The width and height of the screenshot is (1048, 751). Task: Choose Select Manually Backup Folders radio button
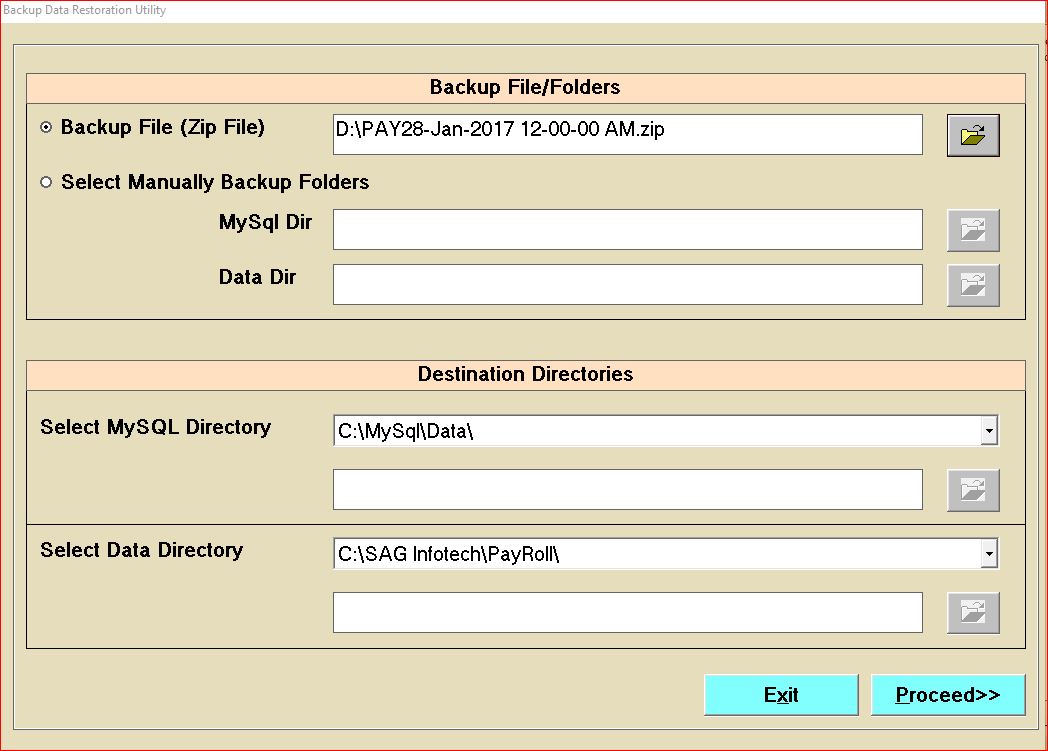click(46, 183)
